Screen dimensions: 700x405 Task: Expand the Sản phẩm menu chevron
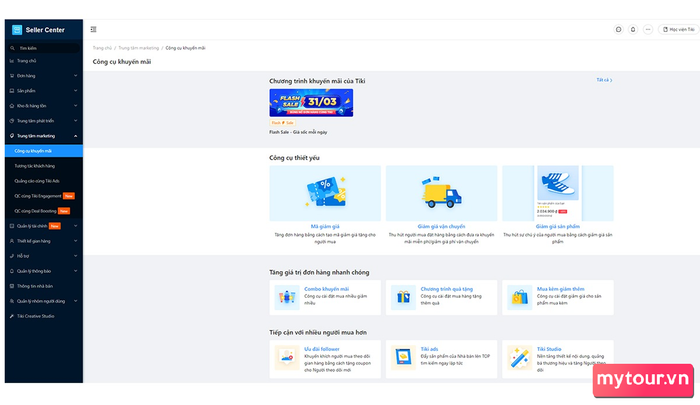(75, 91)
